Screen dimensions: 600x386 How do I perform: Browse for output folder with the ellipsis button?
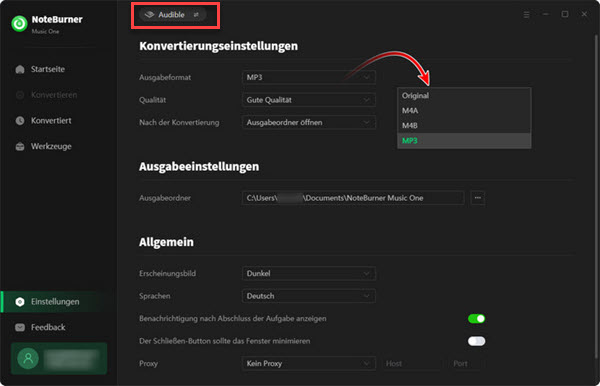coord(478,198)
